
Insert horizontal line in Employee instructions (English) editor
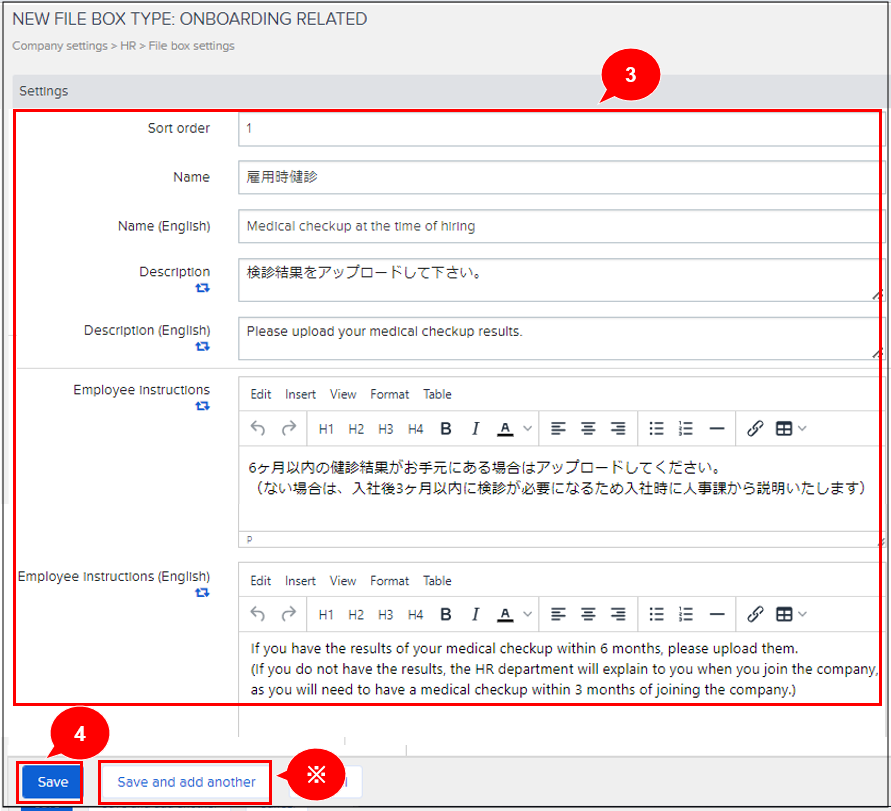pos(716,614)
